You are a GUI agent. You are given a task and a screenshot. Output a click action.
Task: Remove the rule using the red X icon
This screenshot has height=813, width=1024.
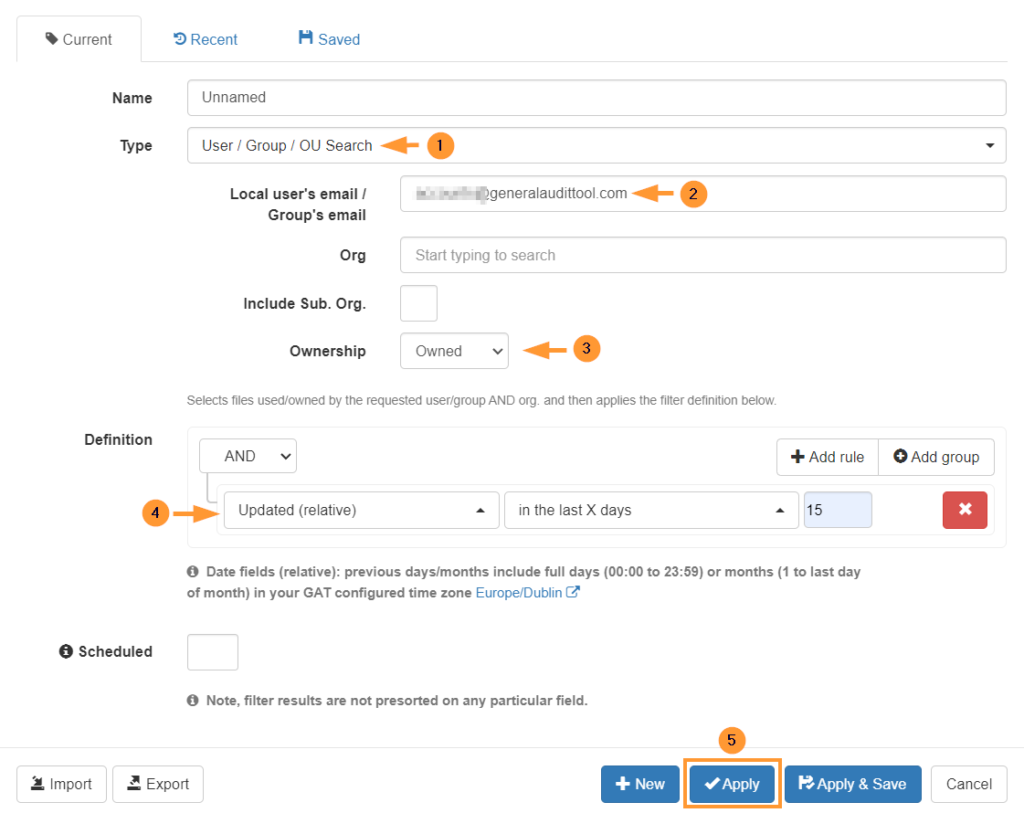coord(964,510)
